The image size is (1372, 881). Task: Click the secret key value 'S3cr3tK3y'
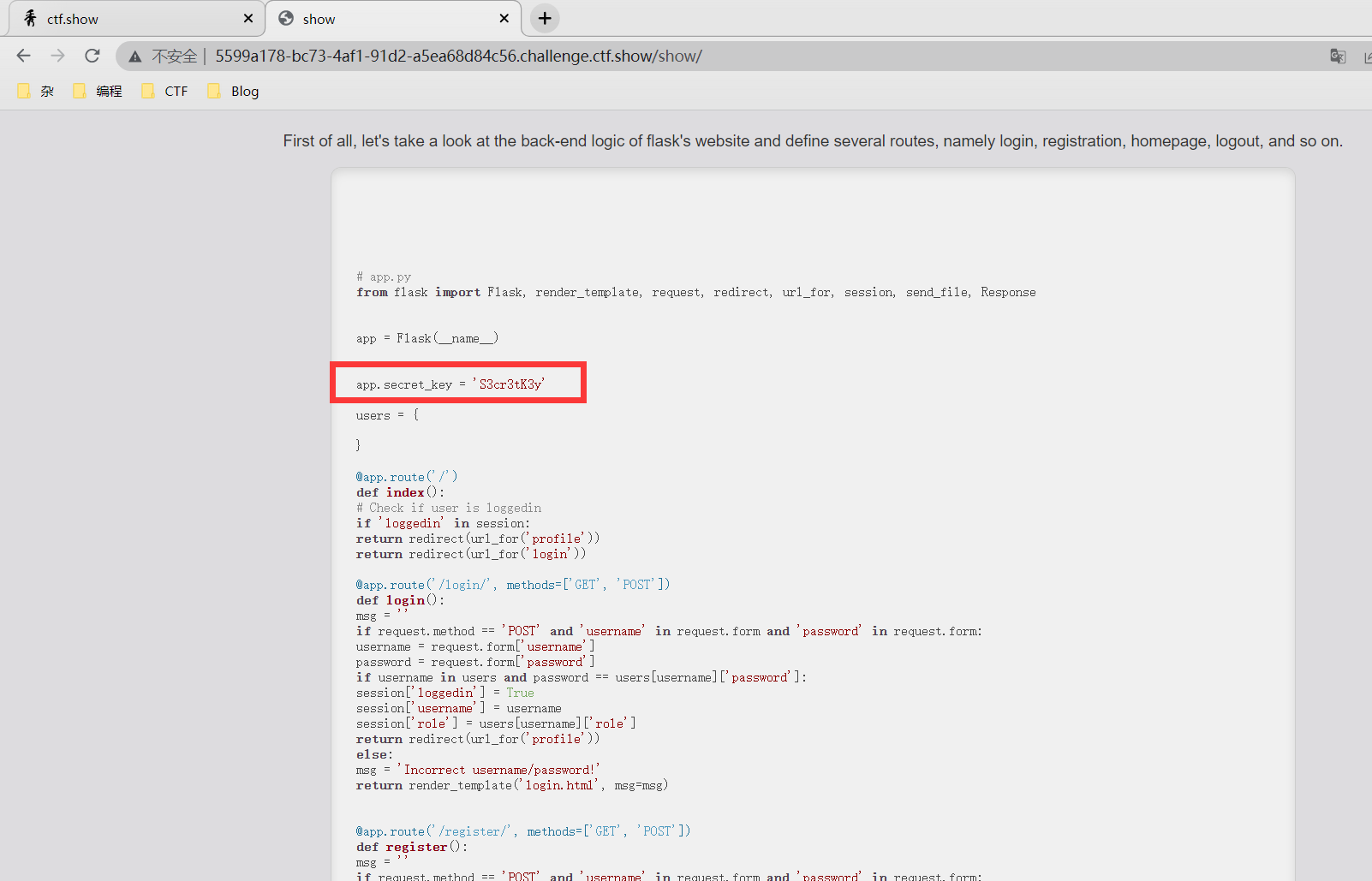pyautogui.click(x=510, y=385)
